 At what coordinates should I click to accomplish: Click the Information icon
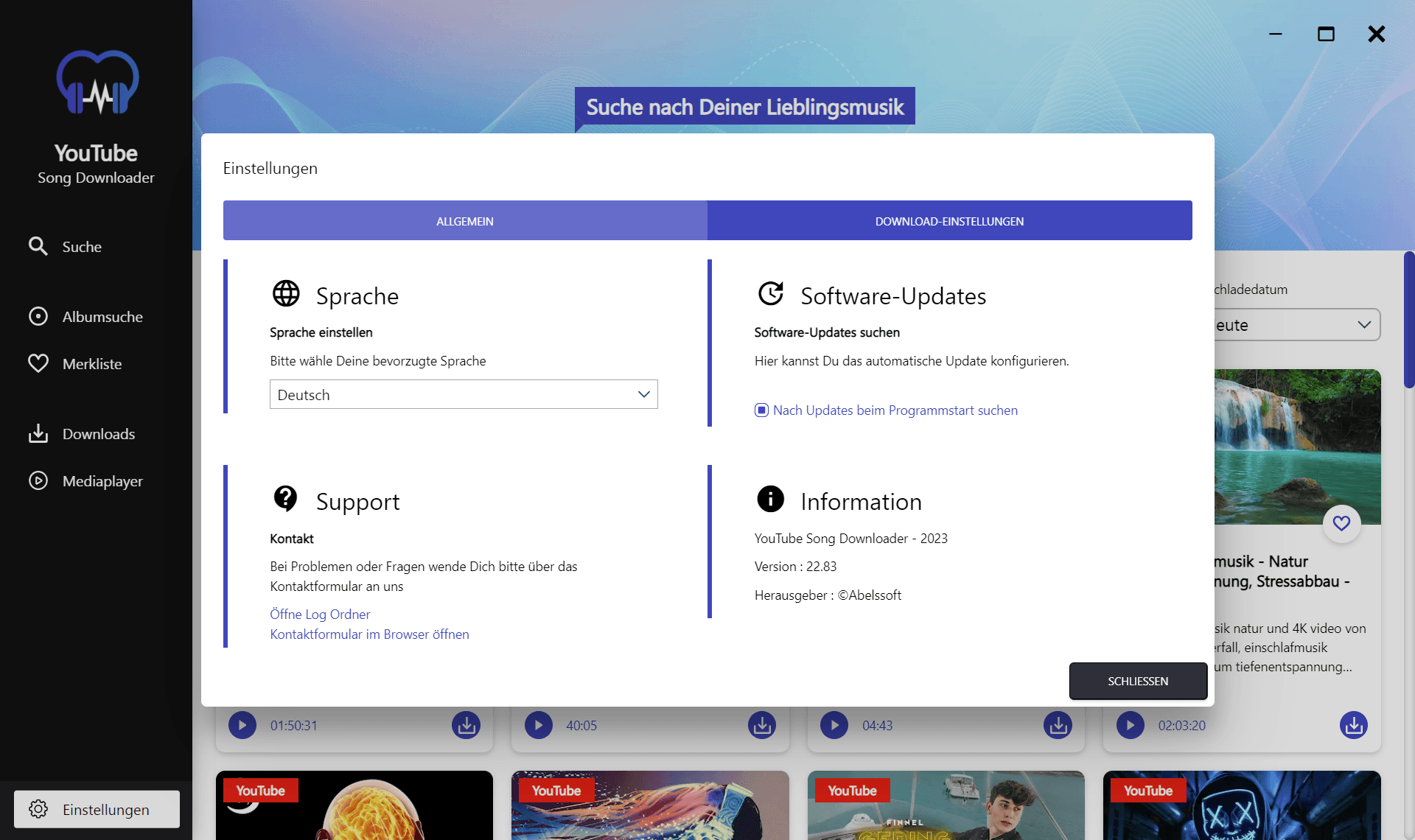(771, 499)
